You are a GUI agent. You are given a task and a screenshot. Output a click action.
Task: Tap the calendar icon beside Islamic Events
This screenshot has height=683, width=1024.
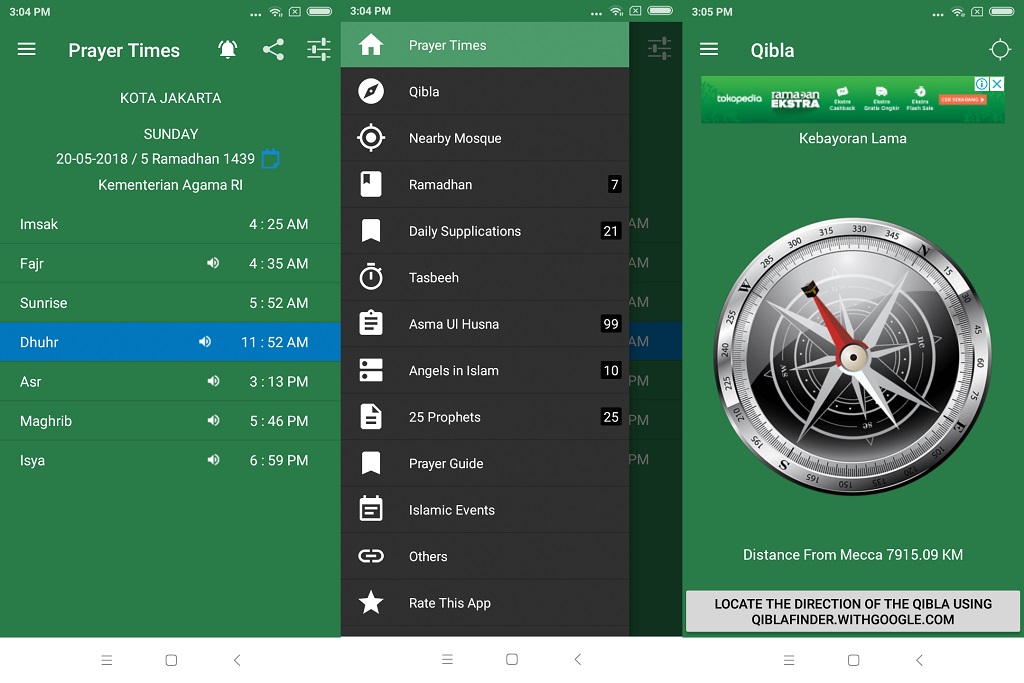pyautogui.click(x=371, y=509)
